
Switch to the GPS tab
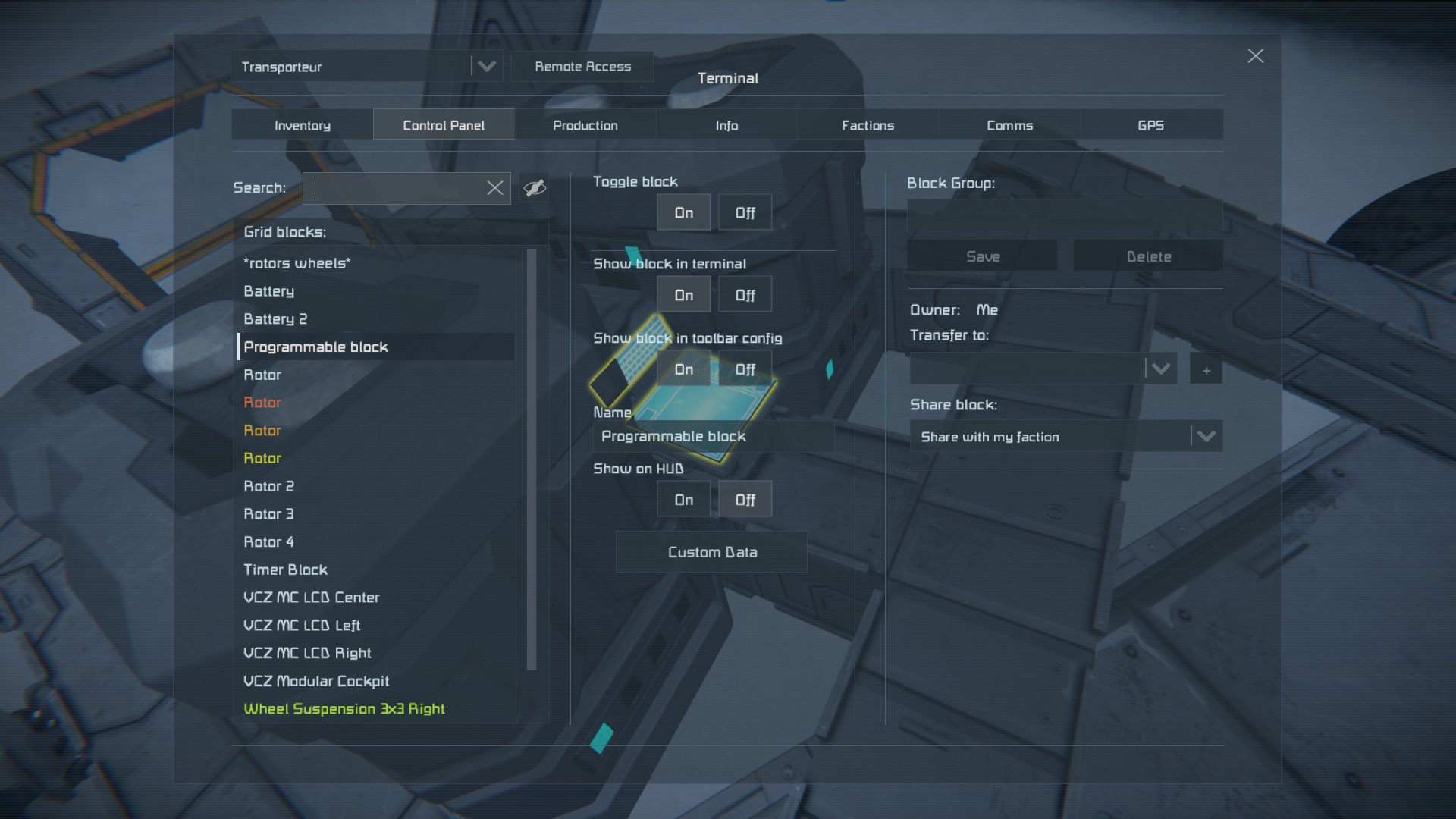click(x=1151, y=125)
